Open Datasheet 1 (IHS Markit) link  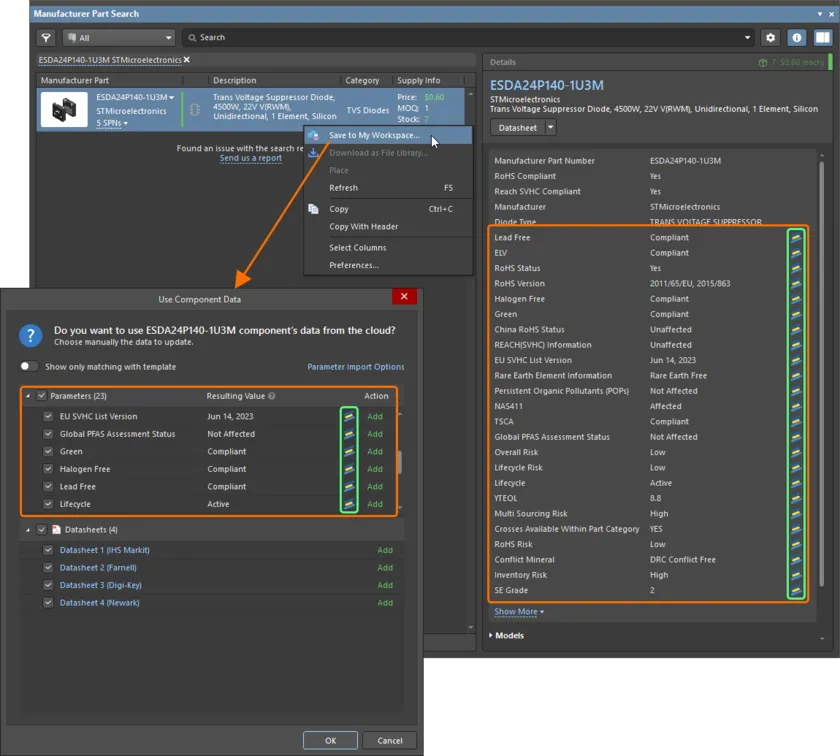pyautogui.click(x=104, y=550)
